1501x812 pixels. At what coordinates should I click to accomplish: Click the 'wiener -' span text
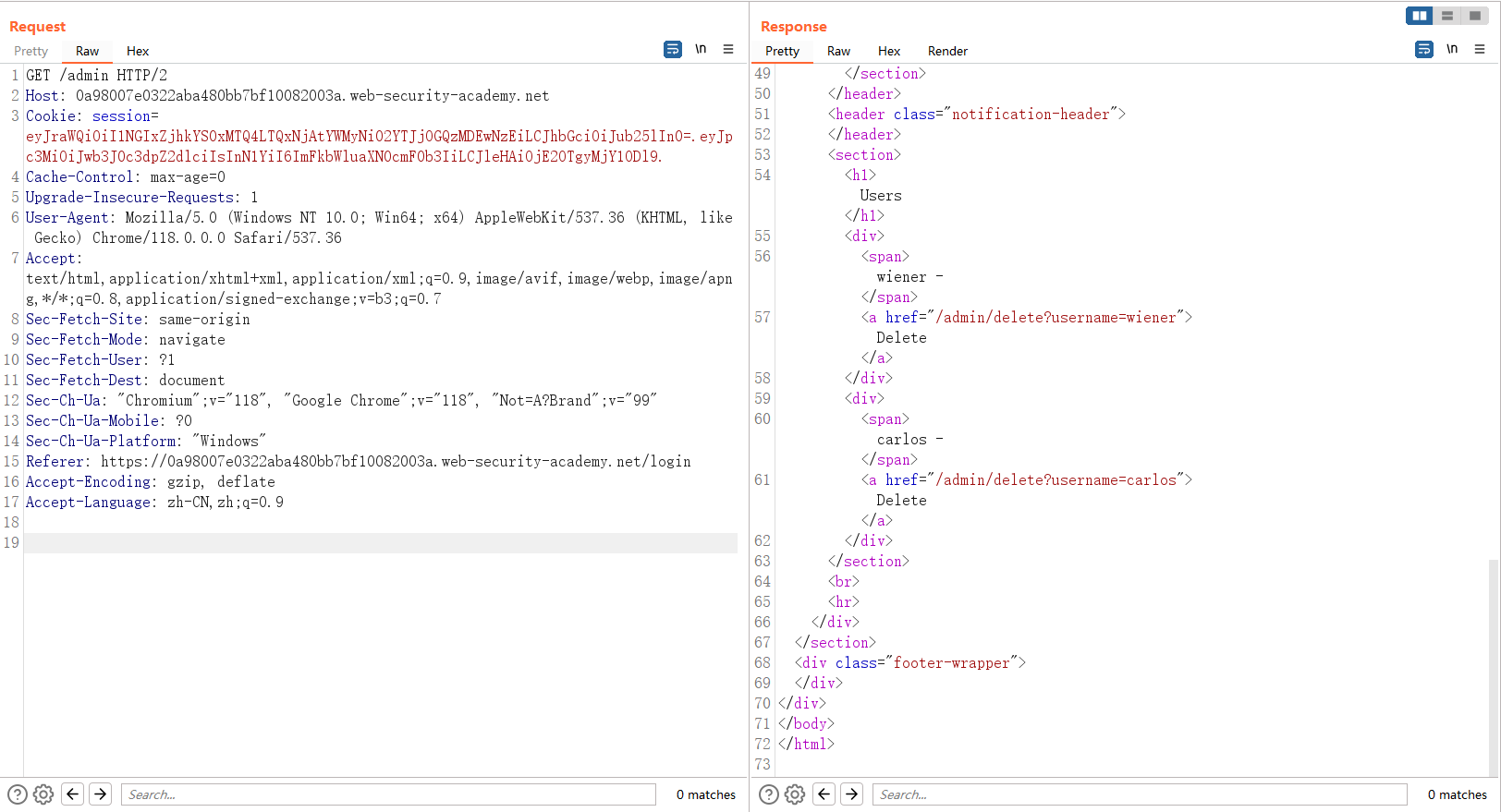910,276
